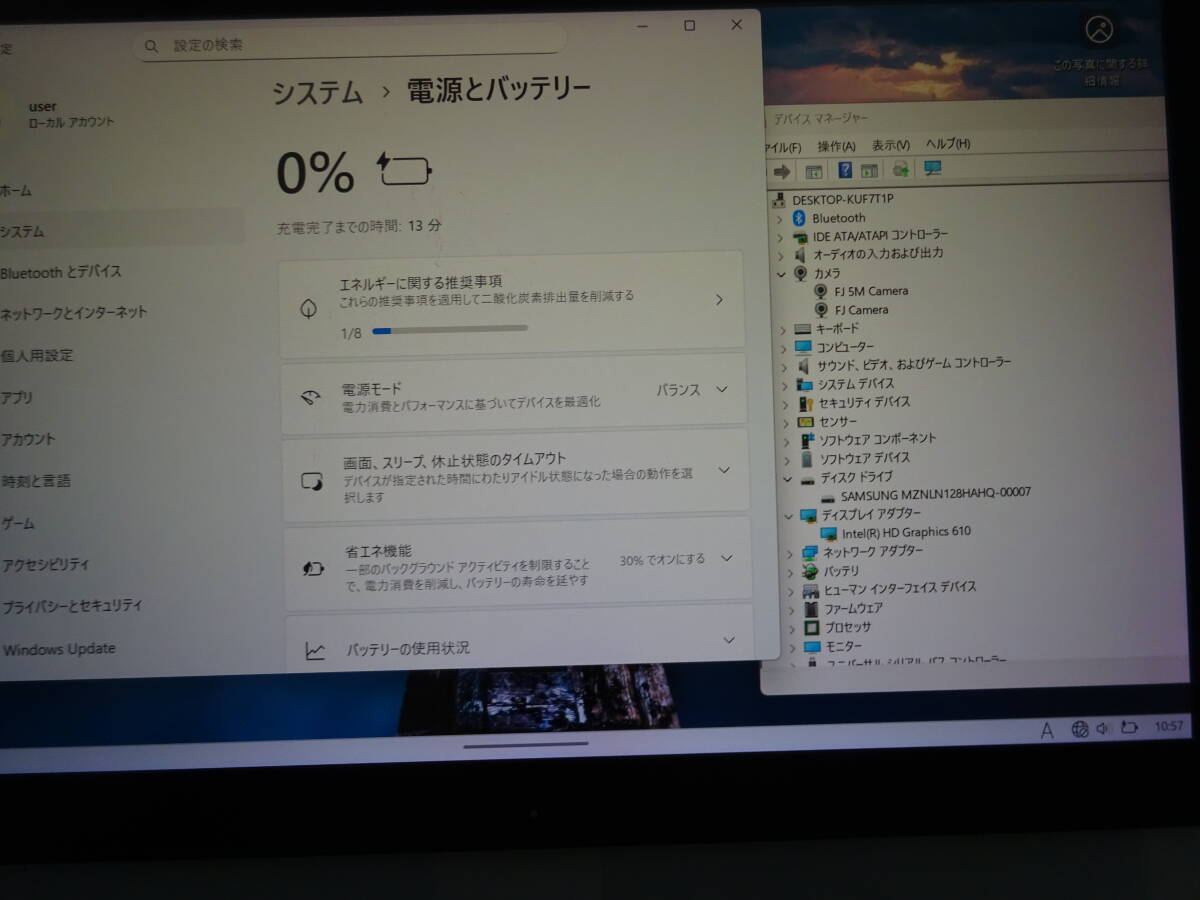1200x900 pixels.
Task: Click the センサー category icon
Action: [x=807, y=421]
